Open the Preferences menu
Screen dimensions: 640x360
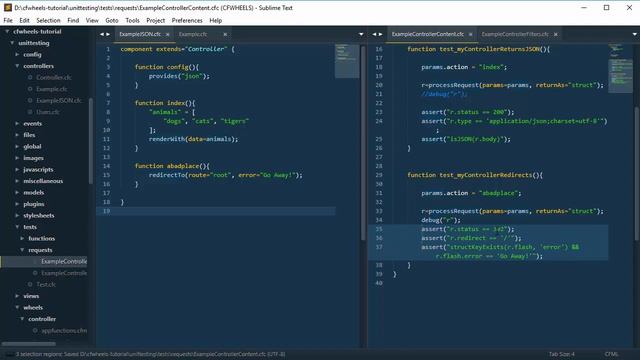pos(187,20)
